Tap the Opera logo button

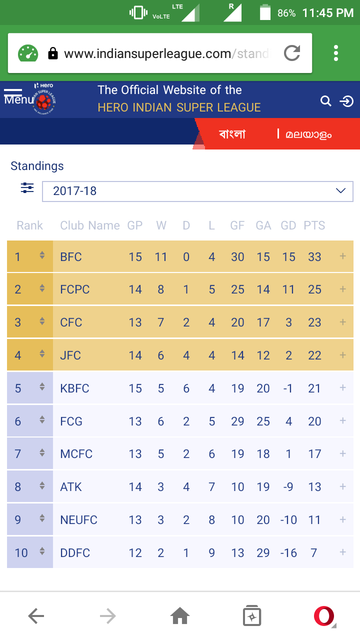[324, 616]
